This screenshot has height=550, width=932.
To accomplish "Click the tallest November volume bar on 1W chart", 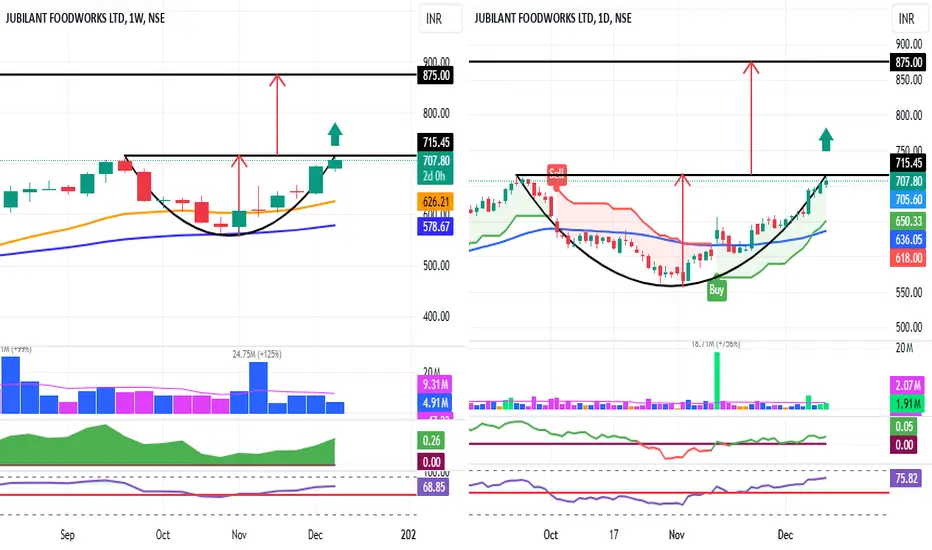I will pyautogui.click(x=258, y=388).
